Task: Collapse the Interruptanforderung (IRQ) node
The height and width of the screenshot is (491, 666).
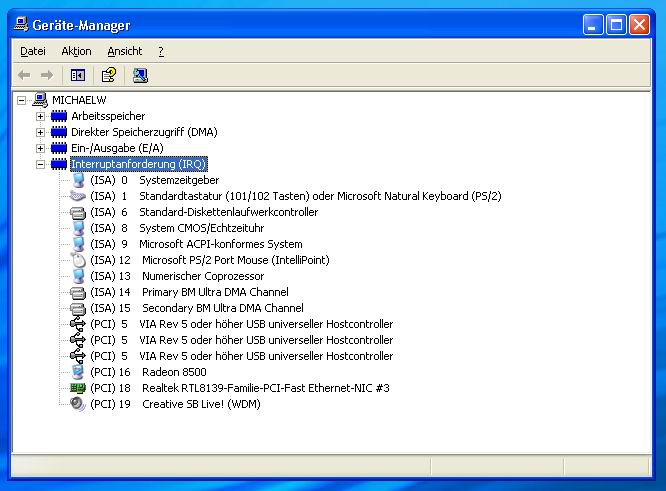Action: point(40,164)
